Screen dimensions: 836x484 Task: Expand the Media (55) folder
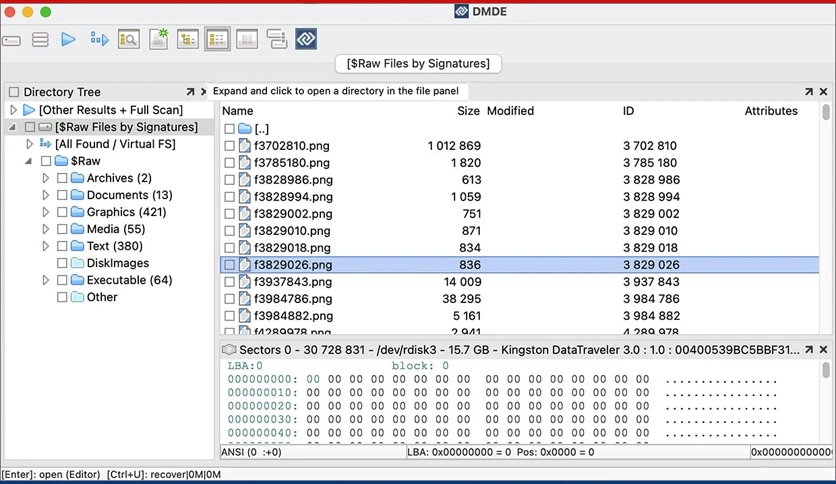(45, 229)
